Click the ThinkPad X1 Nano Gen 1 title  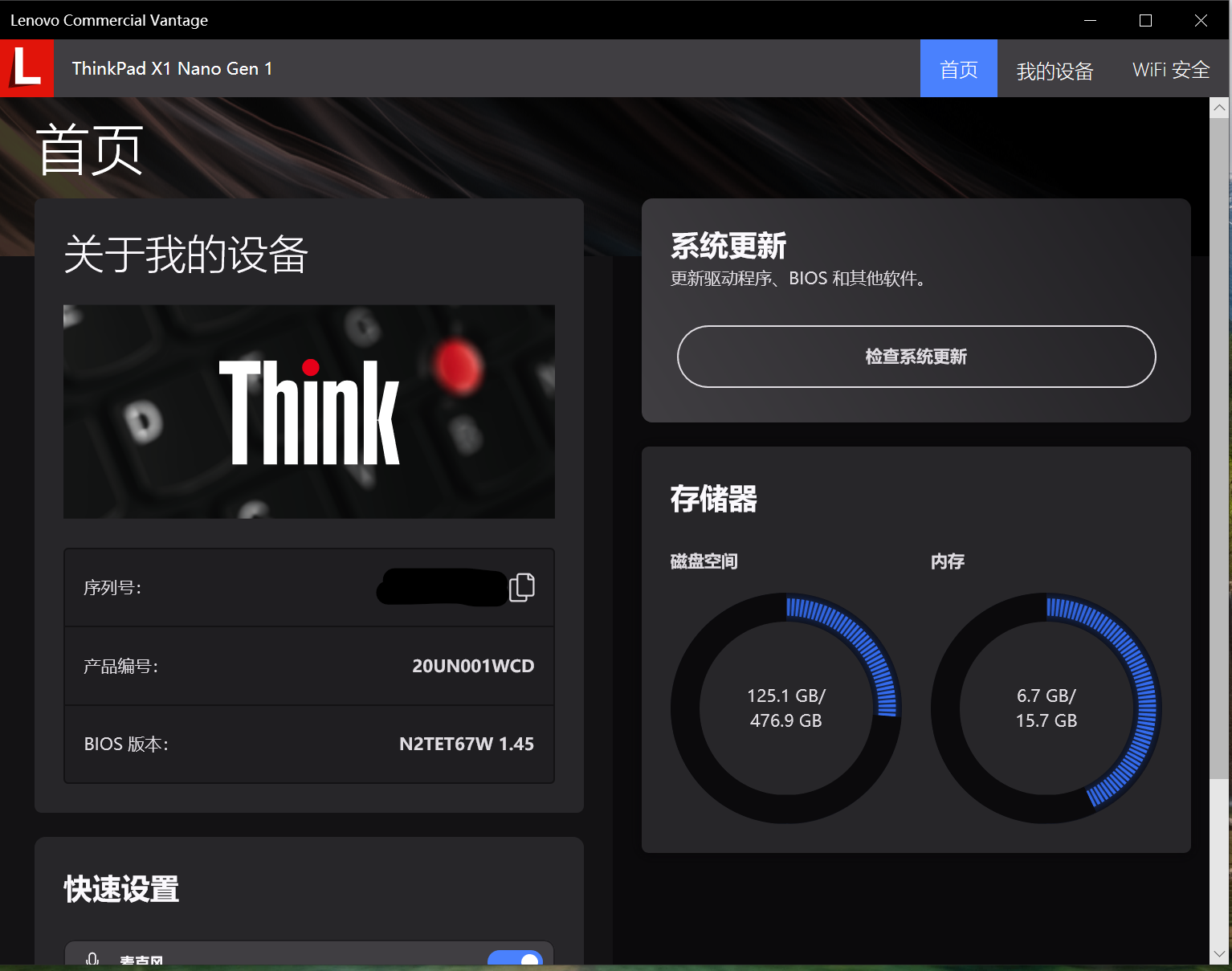[172, 68]
